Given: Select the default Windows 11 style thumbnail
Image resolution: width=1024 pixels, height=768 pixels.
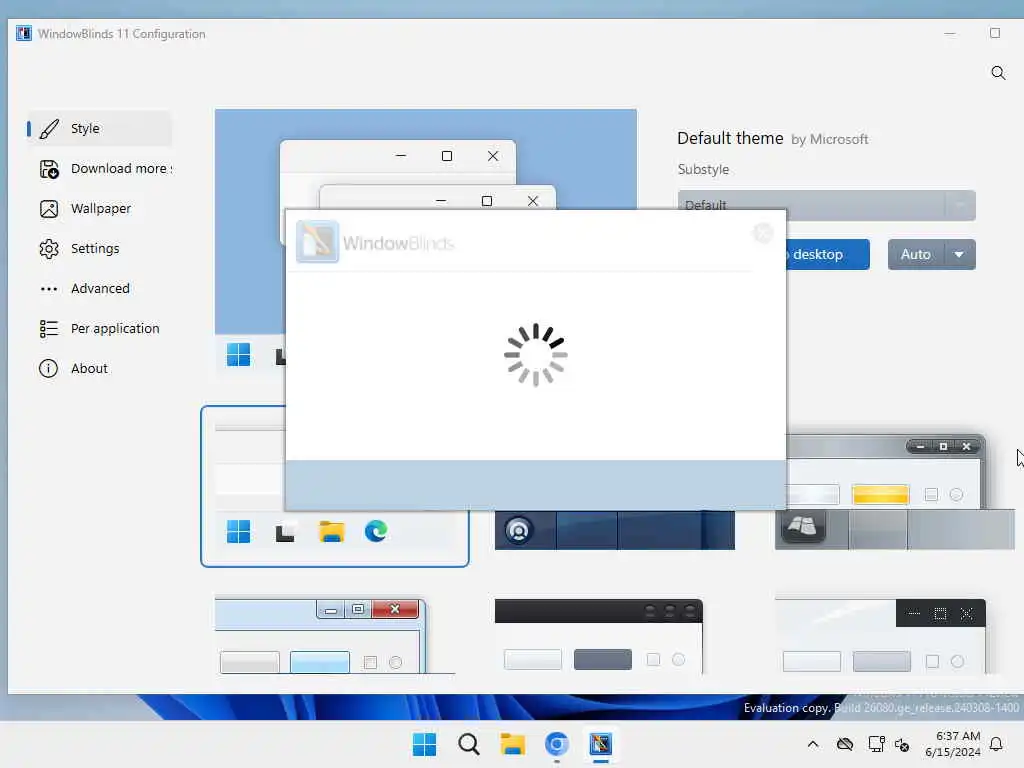Looking at the screenshot, I should pyautogui.click(x=334, y=487).
